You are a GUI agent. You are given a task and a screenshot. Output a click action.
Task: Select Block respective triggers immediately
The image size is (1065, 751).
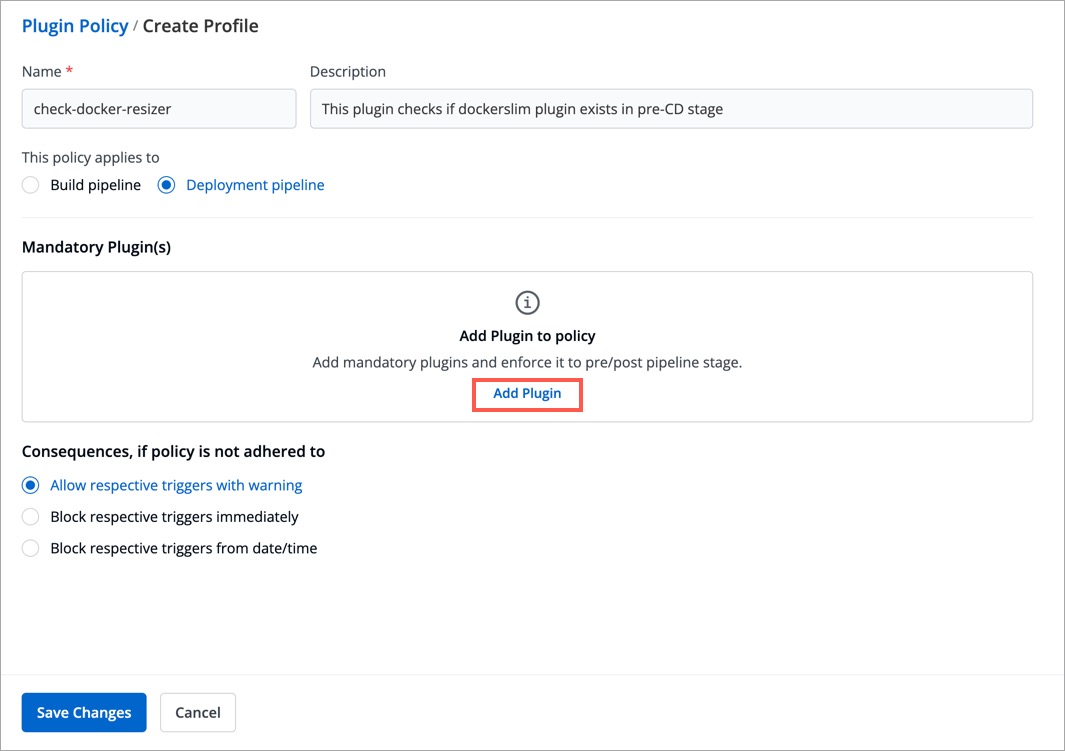pos(30,516)
